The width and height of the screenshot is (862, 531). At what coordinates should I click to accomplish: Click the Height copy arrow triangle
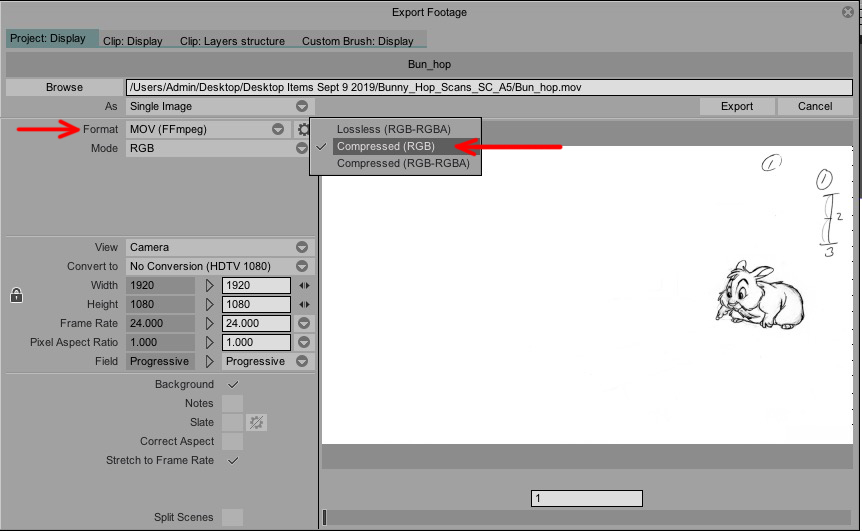pyautogui.click(x=209, y=305)
